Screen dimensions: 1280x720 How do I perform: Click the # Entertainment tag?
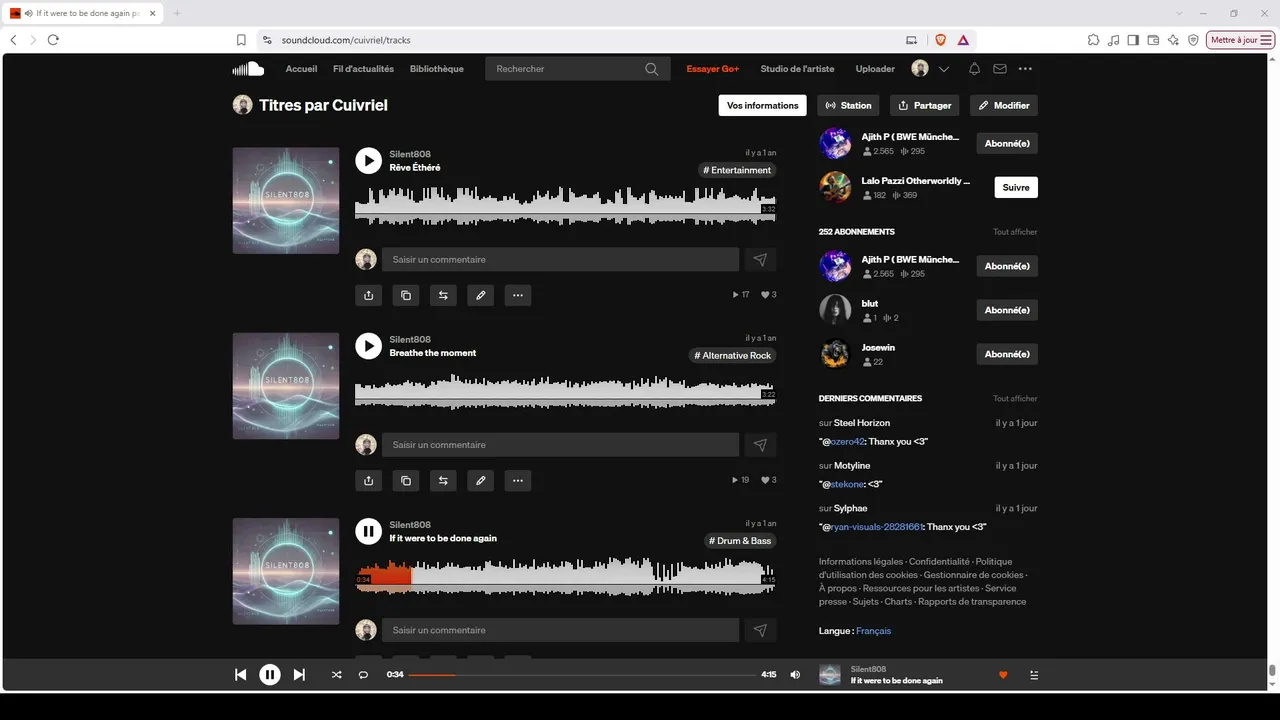pos(738,170)
